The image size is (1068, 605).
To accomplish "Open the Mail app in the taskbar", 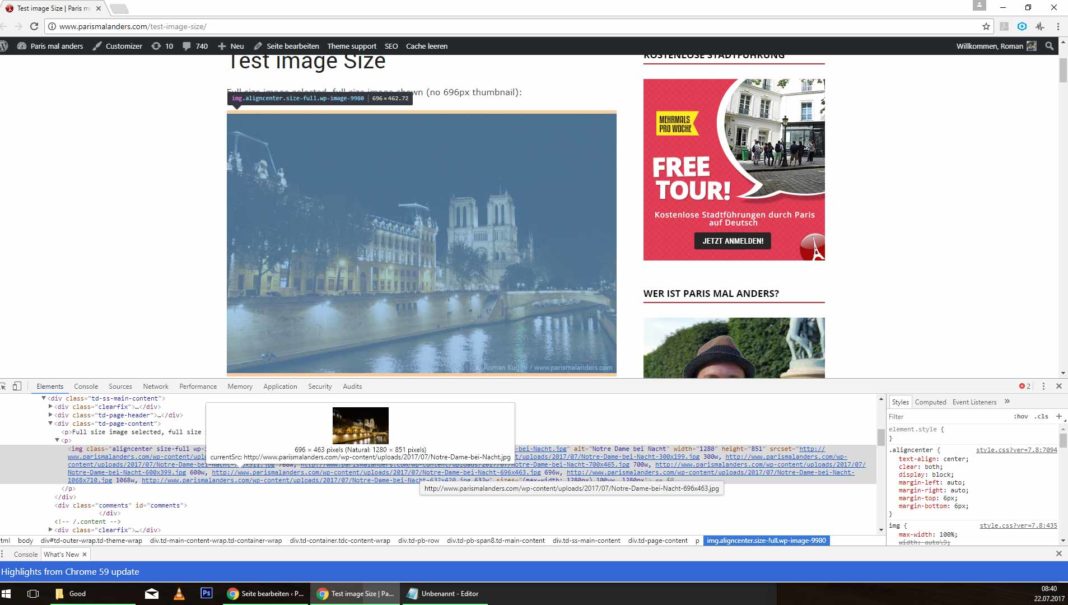I will point(152,593).
